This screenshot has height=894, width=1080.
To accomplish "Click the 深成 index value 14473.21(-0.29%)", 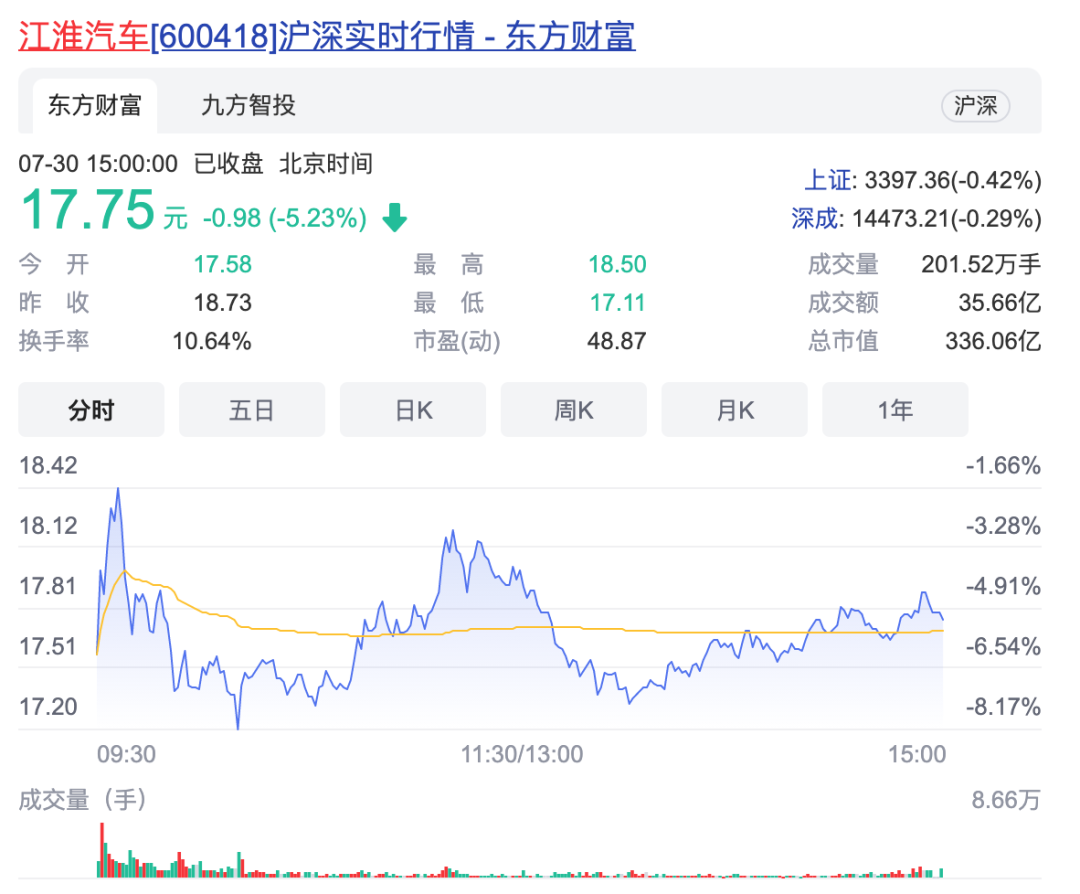I will point(946,219).
